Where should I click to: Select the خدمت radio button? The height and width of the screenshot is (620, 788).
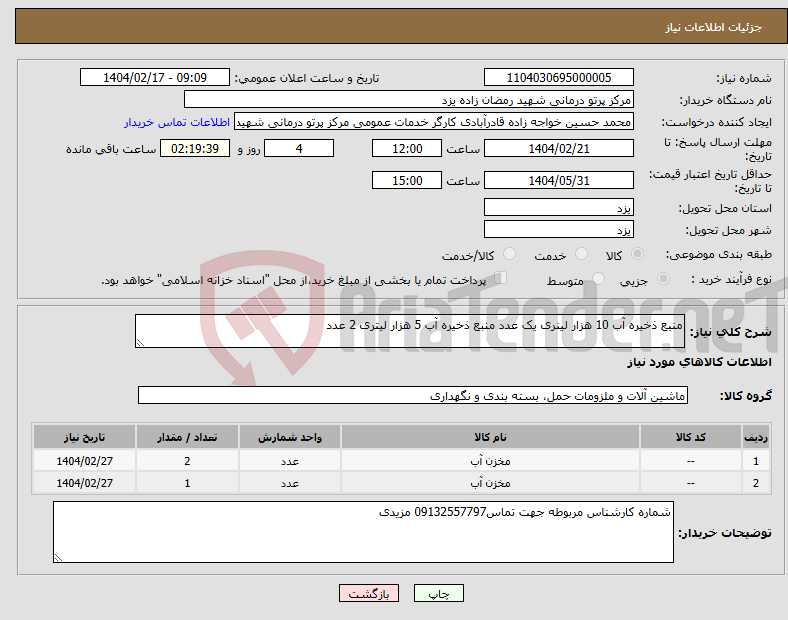581,254
